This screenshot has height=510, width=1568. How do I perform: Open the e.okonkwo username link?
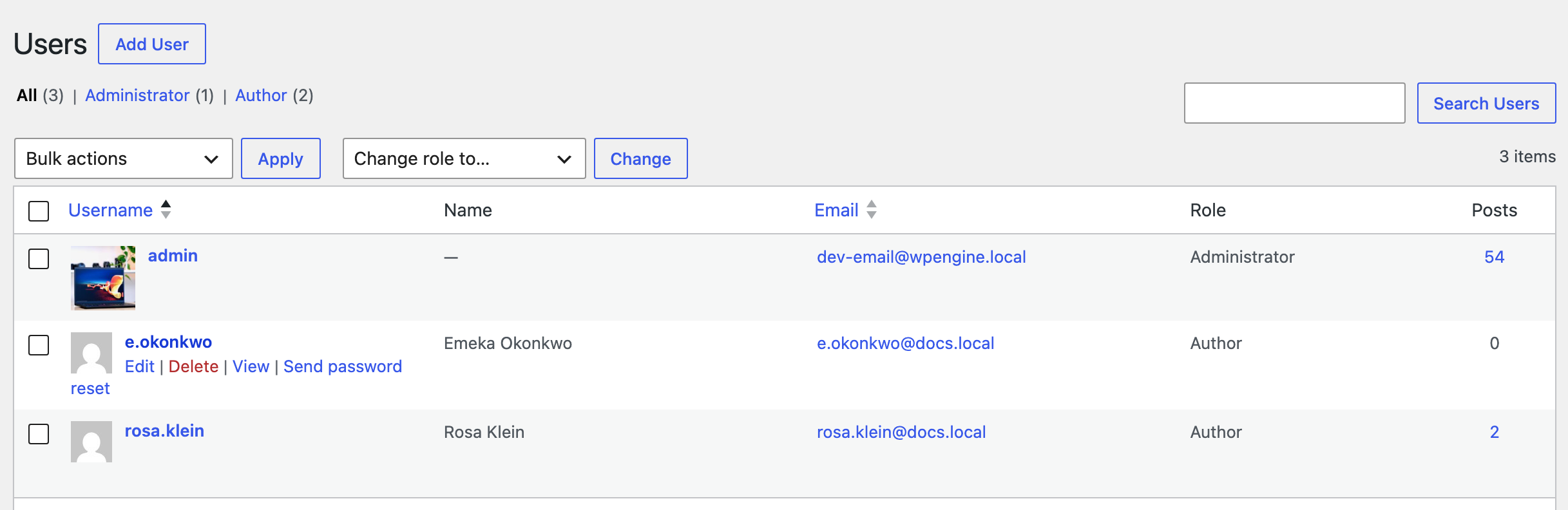coord(168,342)
